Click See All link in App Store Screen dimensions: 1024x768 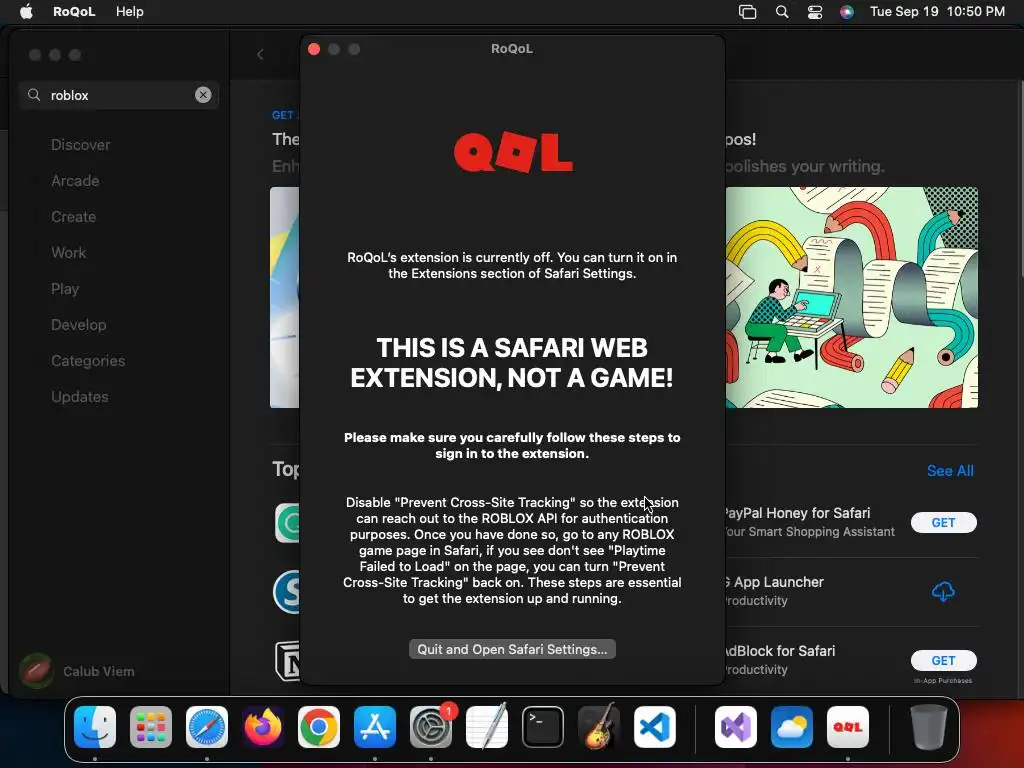click(x=950, y=471)
